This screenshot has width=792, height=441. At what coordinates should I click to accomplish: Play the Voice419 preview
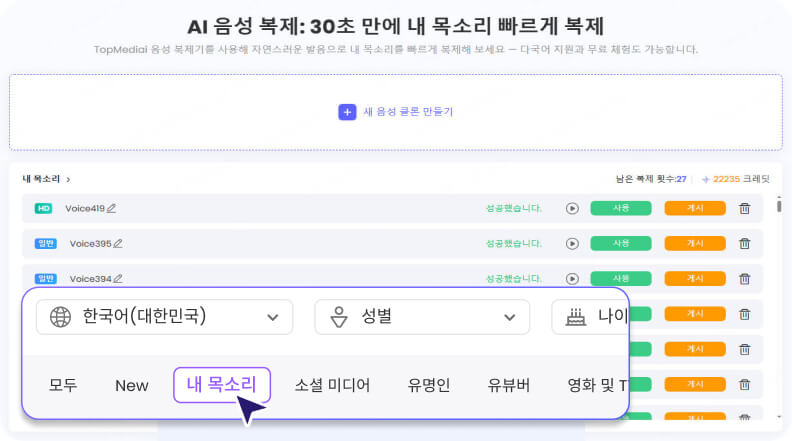tap(572, 208)
